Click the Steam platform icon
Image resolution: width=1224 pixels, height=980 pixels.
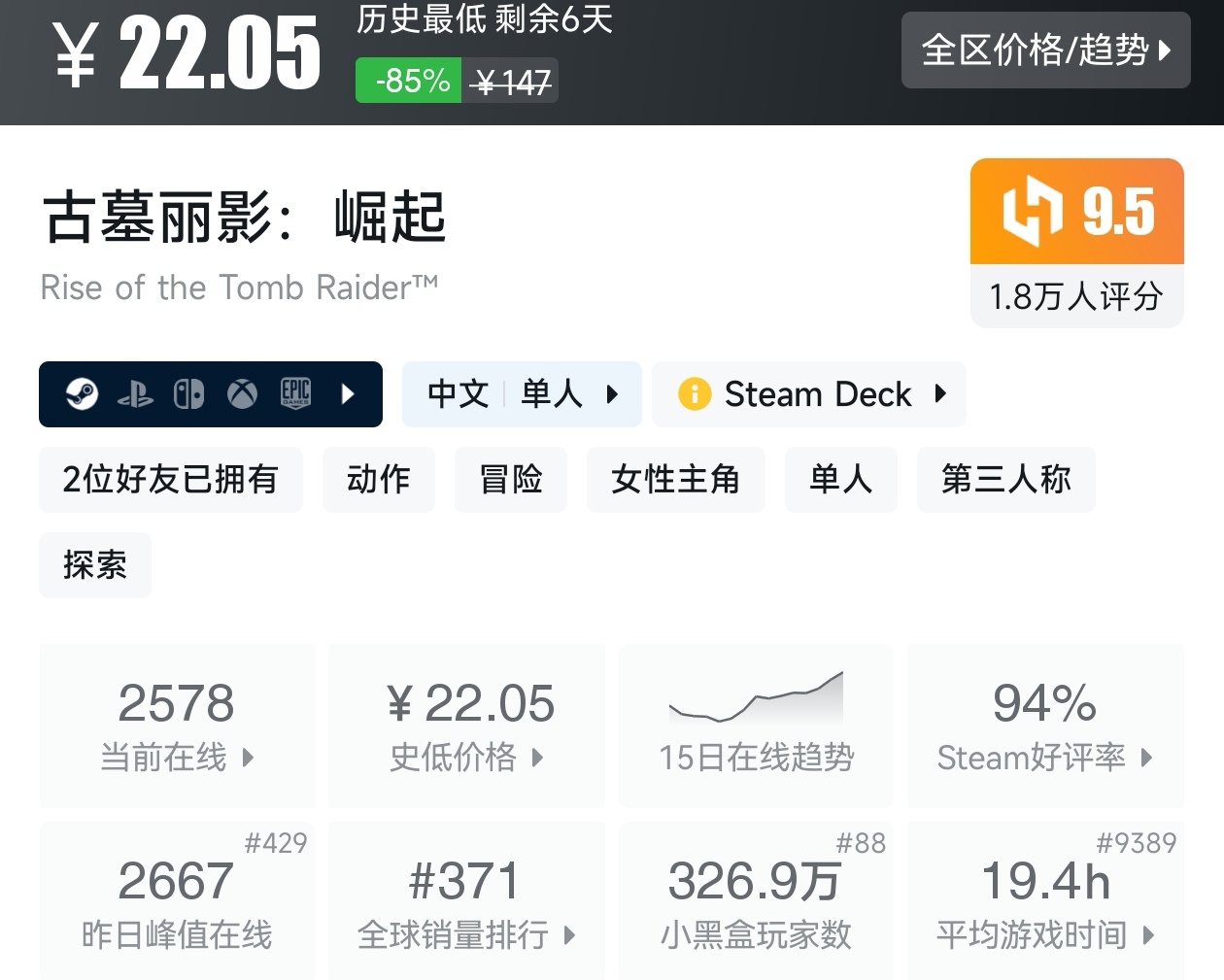coord(82,394)
